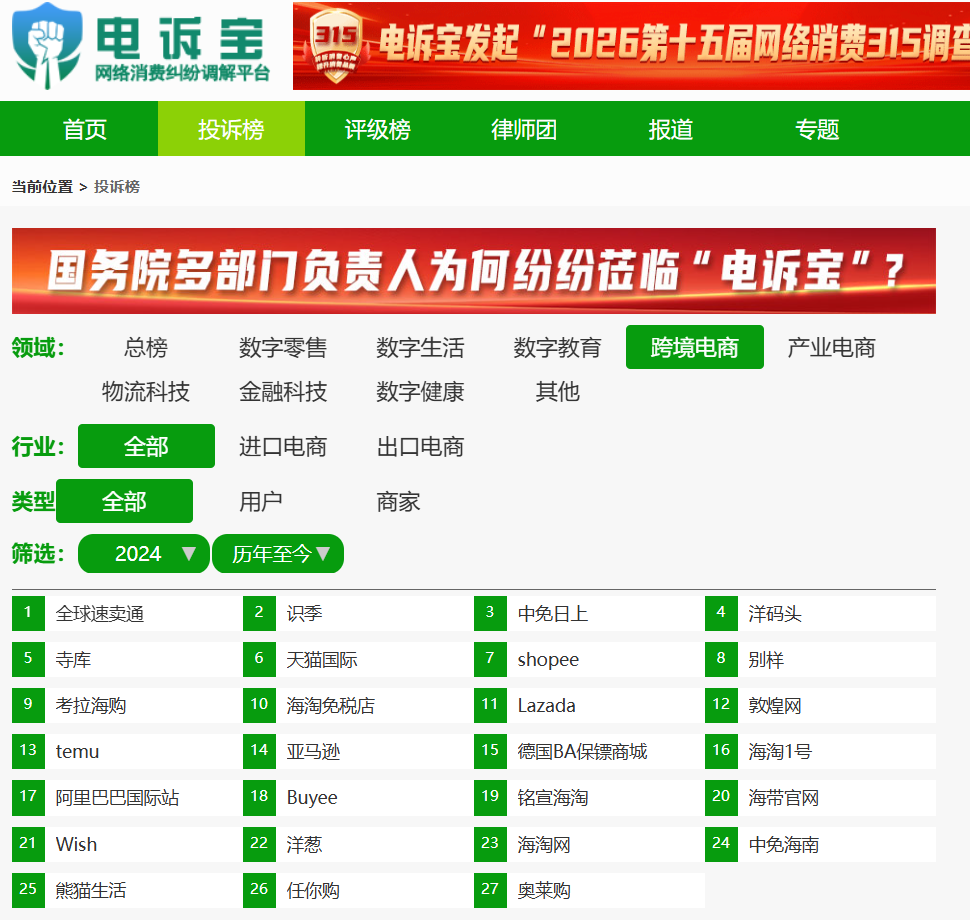Open the 评级榜 navigation tab

[377, 129]
